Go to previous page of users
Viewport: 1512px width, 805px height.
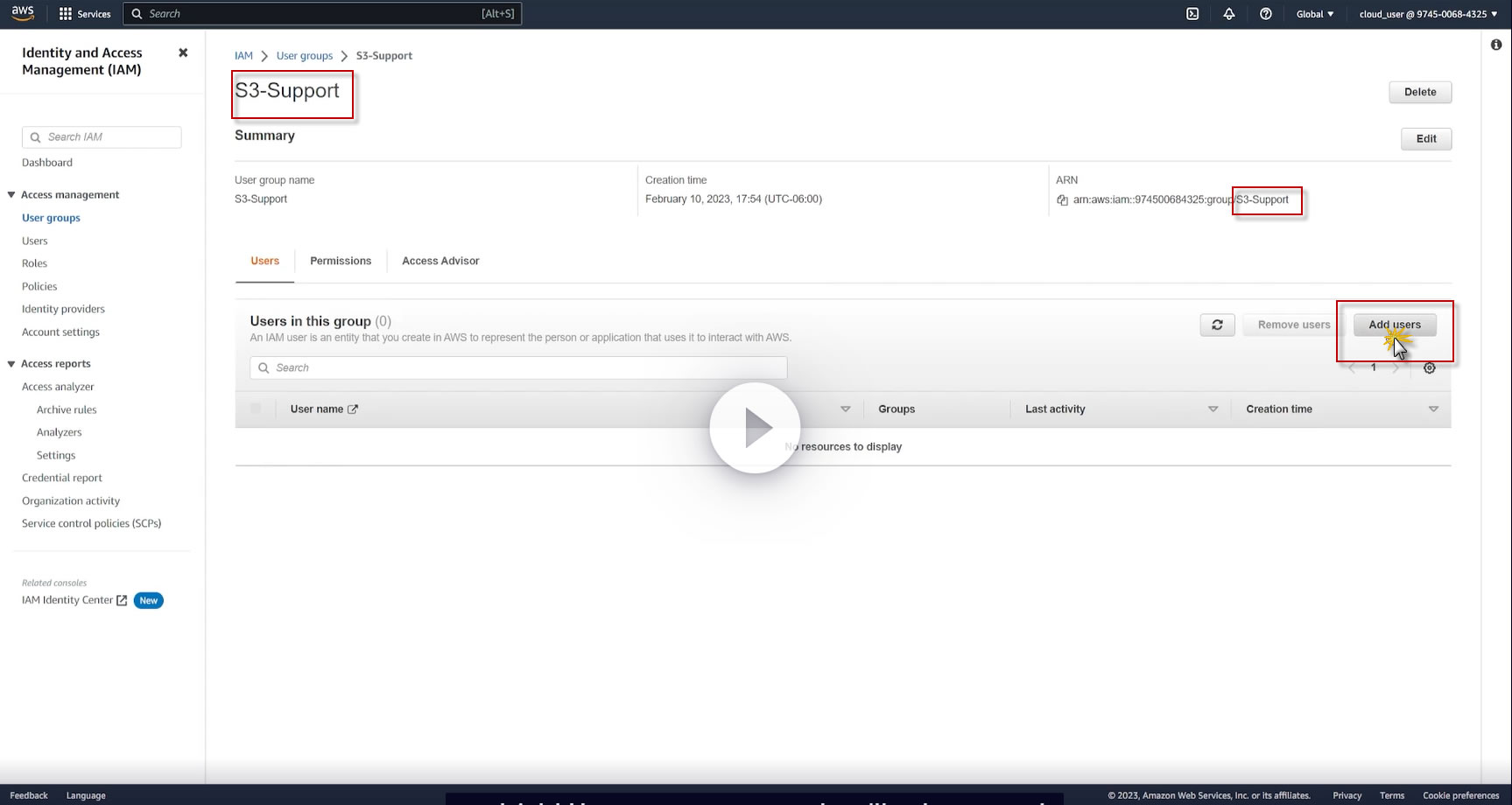[1352, 368]
